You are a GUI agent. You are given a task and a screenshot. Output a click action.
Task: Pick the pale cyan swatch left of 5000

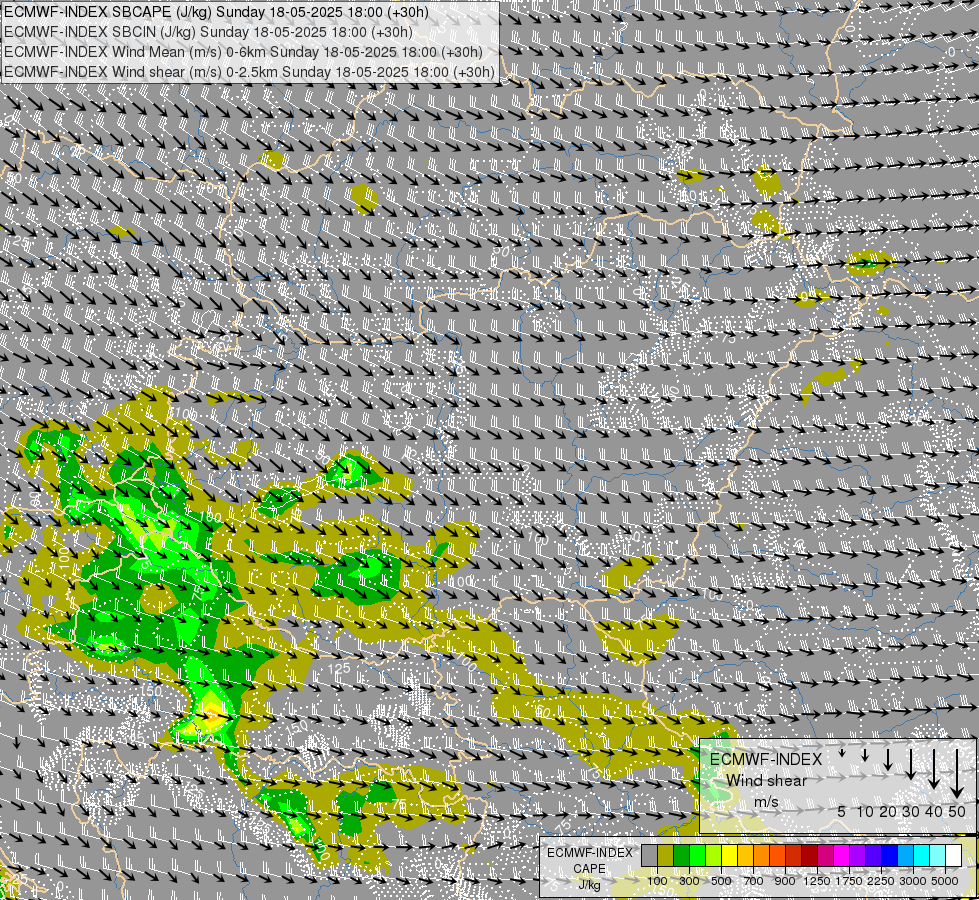[938, 856]
